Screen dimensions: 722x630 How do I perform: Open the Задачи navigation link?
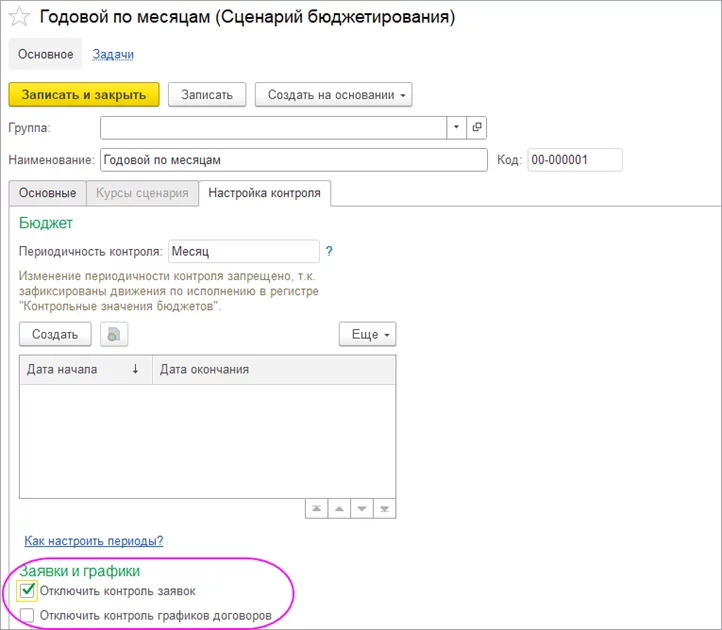pyautogui.click(x=113, y=54)
